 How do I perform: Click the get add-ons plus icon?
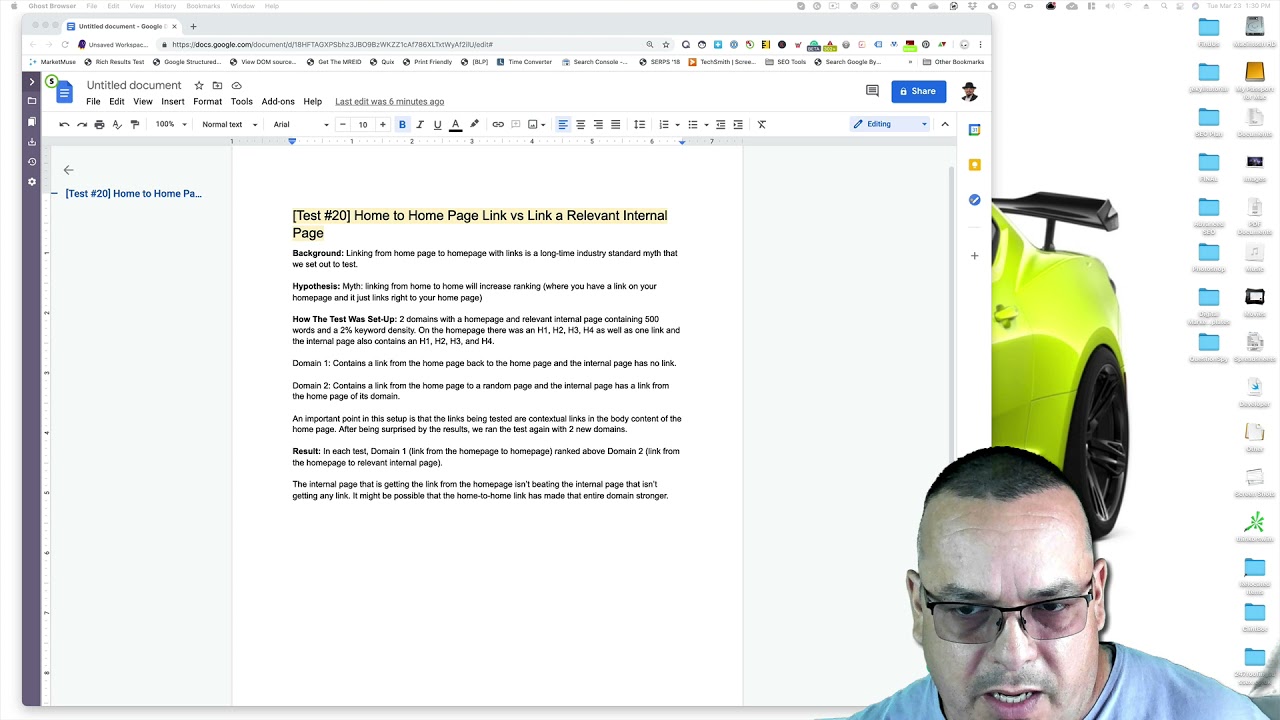pyautogui.click(x=974, y=255)
